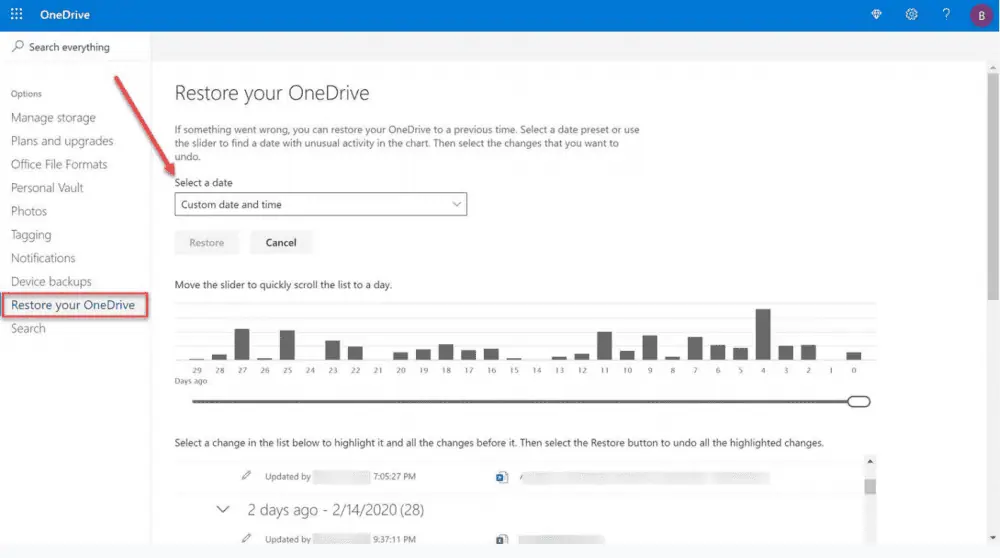The width and height of the screenshot is (1000, 558).
Task: Click the changes list scroll-up arrow
Action: (x=870, y=461)
